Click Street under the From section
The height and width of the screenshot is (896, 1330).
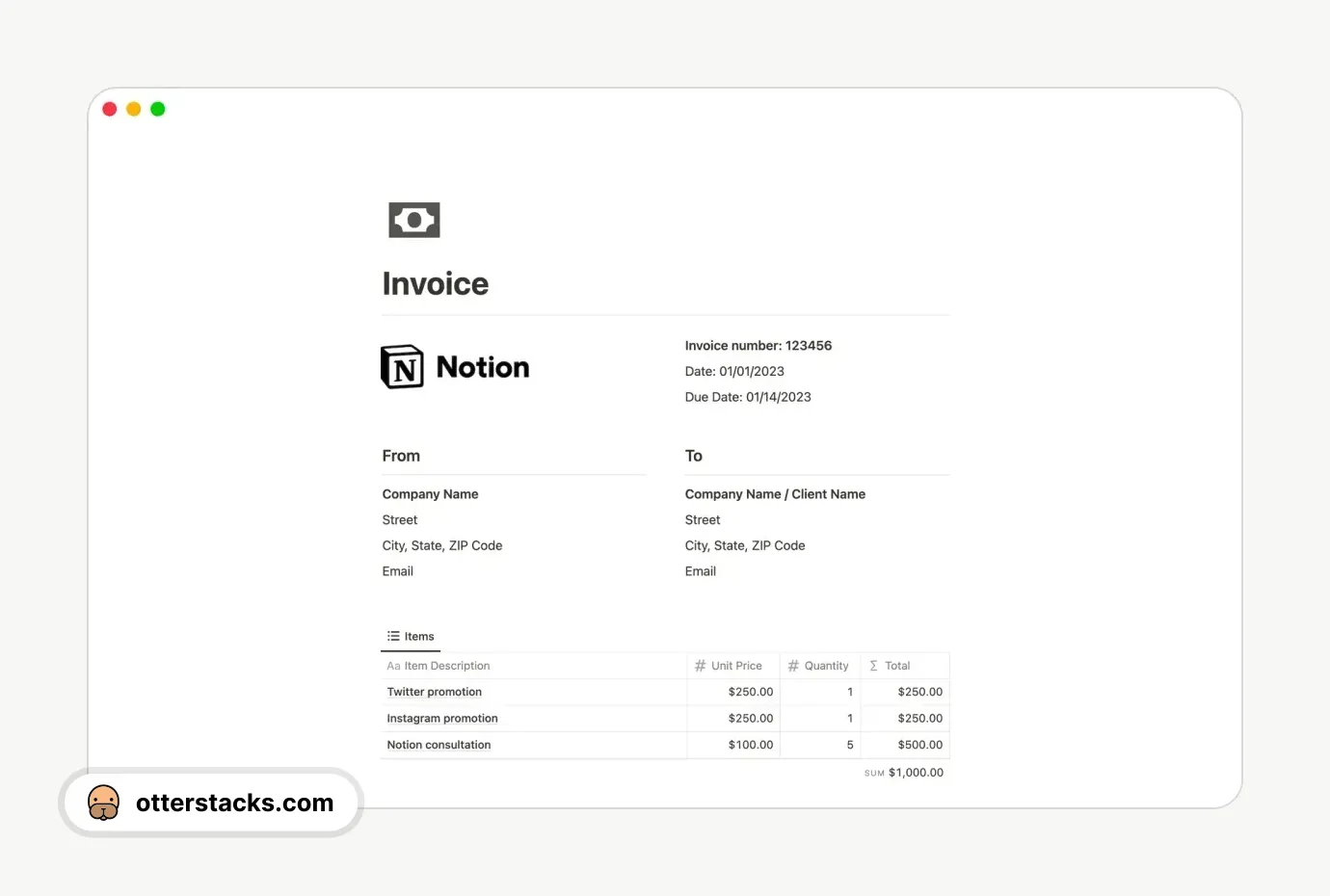(x=400, y=520)
